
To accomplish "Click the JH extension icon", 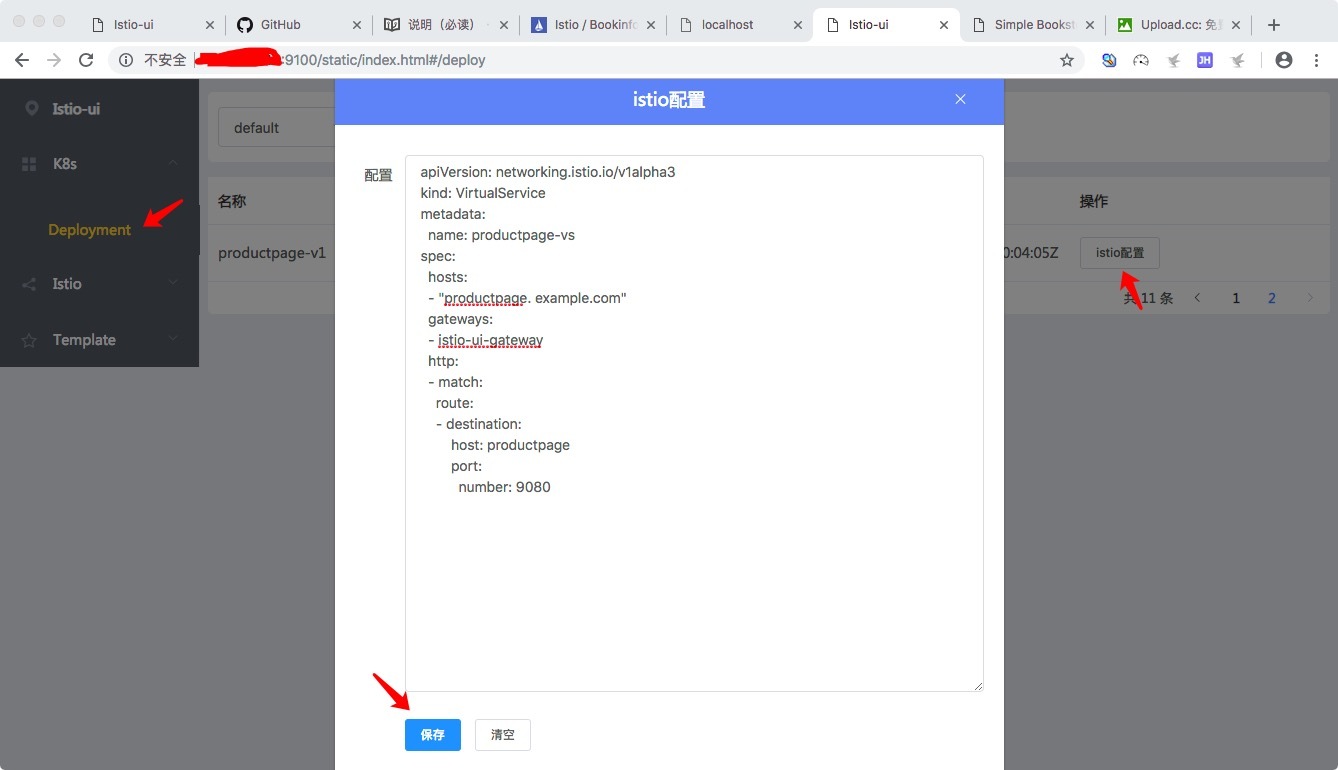I will click(1205, 60).
